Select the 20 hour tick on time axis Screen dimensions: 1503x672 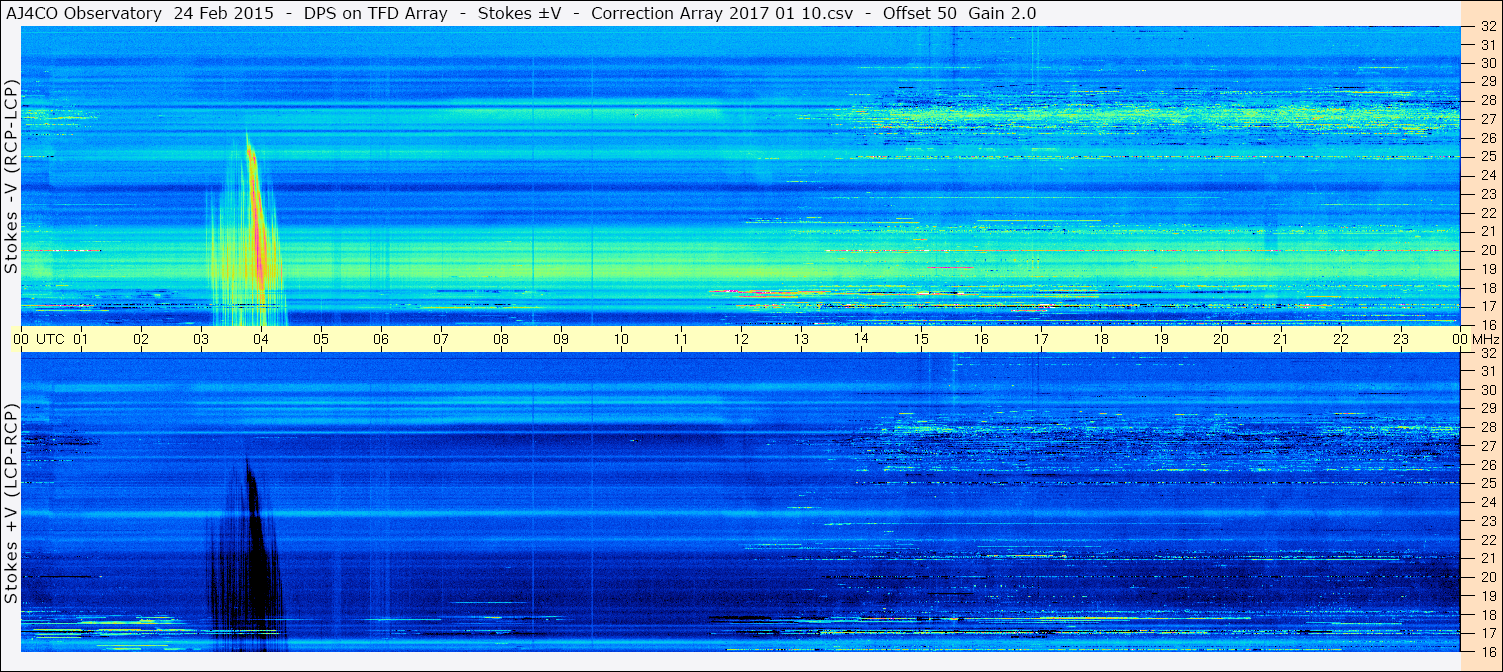point(1221,339)
